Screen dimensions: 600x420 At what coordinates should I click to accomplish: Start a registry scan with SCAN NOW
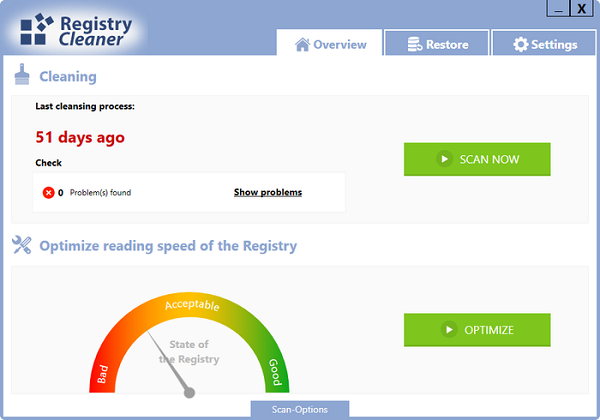(x=477, y=159)
